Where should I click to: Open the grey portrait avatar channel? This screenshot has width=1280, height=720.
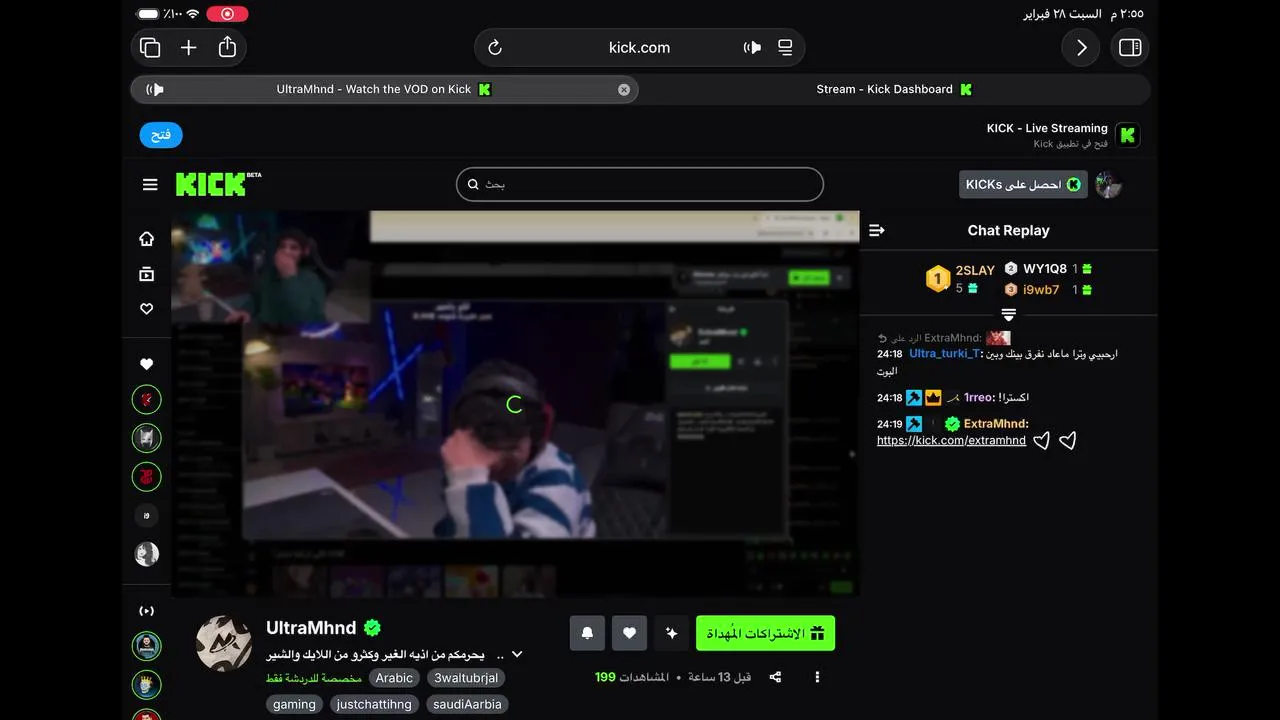click(x=147, y=554)
